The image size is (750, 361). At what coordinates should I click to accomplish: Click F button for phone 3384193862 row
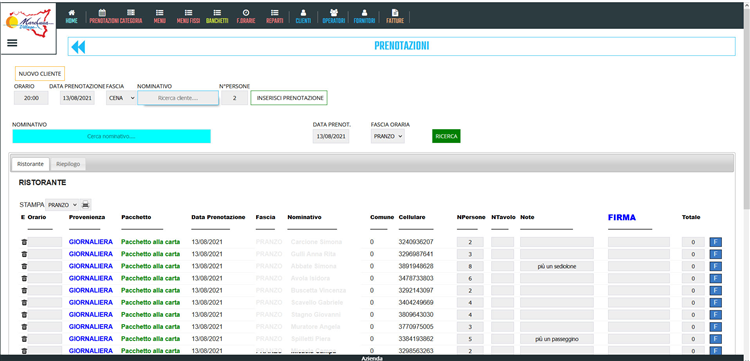point(716,339)
